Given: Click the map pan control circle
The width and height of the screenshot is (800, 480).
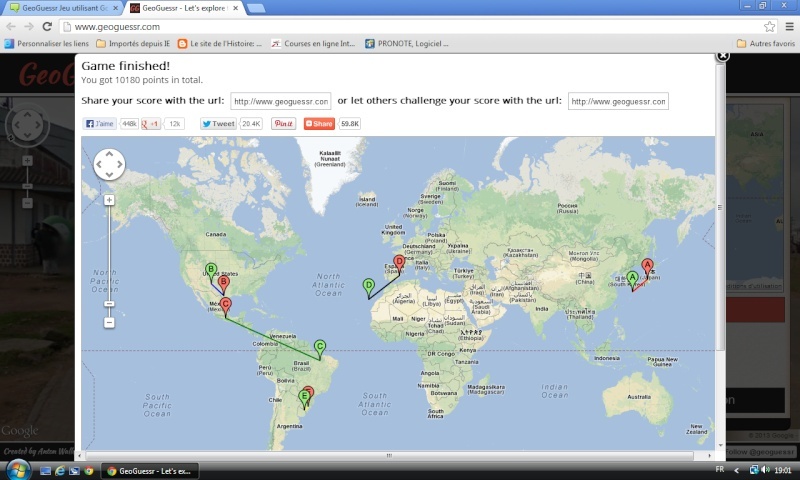Looking at the screenshot, I should tap(109, 164).
